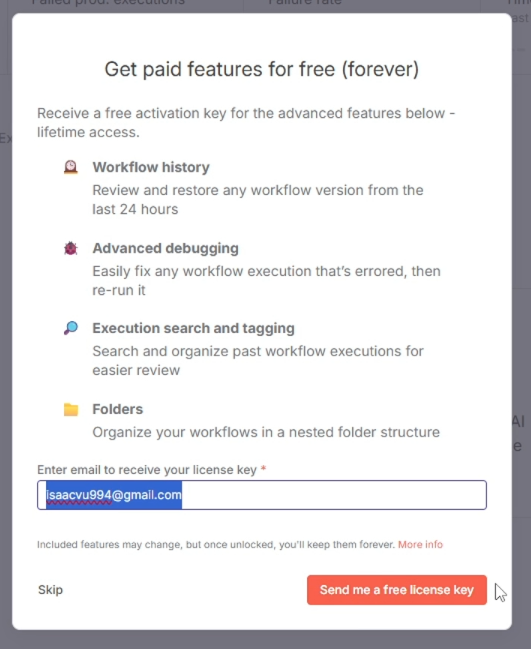Select the Advanced debugging heading
Image resolution: width=531 pixels, height=649 pixels.
pos(166,248)
